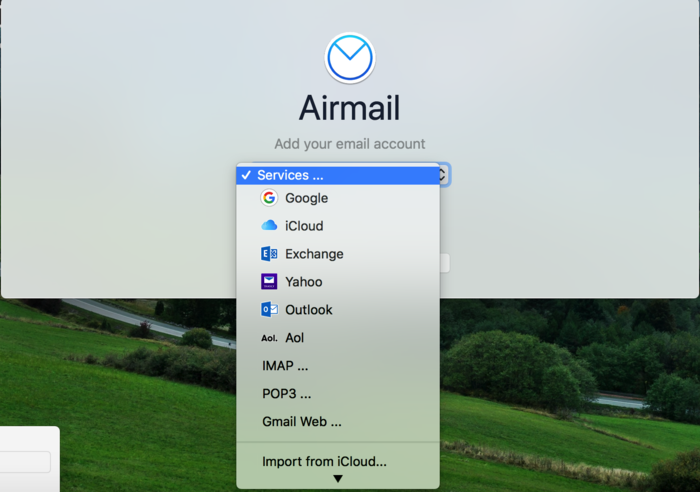Select the checked Services ... header item
The width and height of the screenshot is (700, 492).
338,175
